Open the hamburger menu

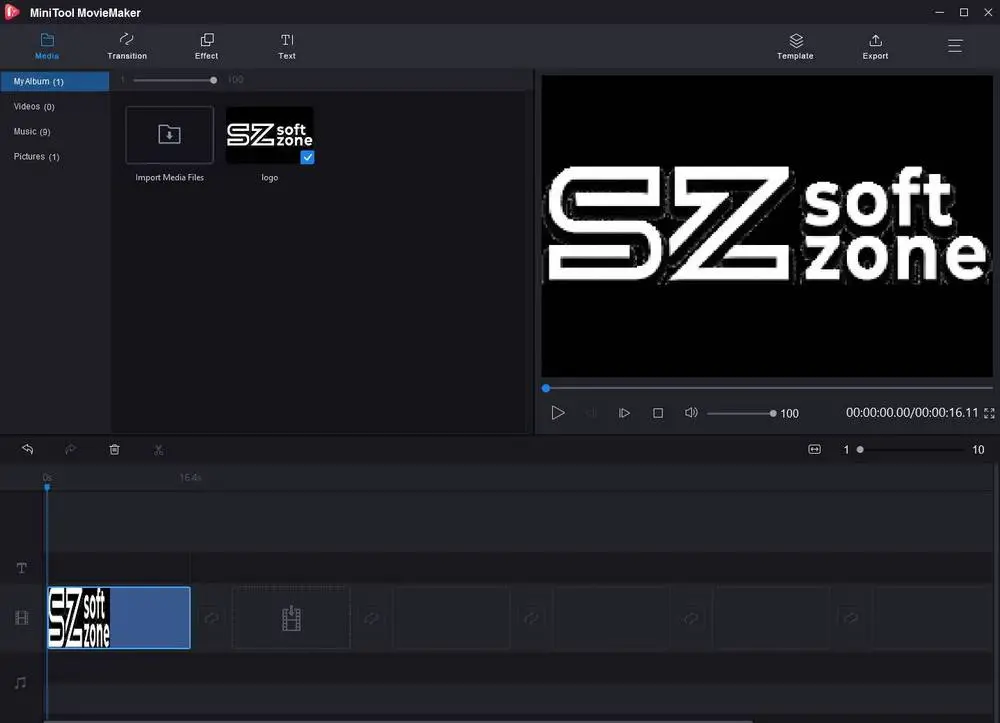pos(955,46)
